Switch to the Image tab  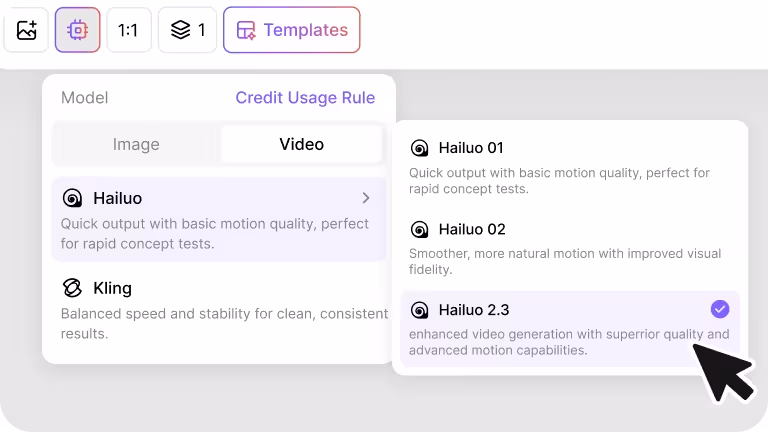click(x=136, y=144)
